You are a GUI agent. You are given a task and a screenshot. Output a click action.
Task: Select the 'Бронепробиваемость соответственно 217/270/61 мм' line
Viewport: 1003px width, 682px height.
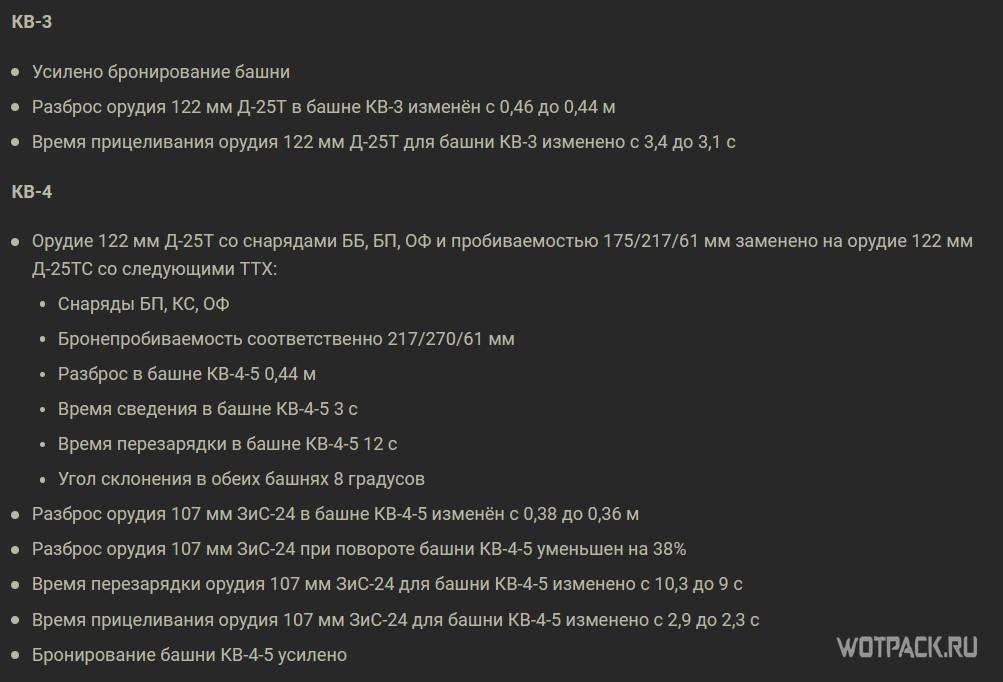(286, 339)
